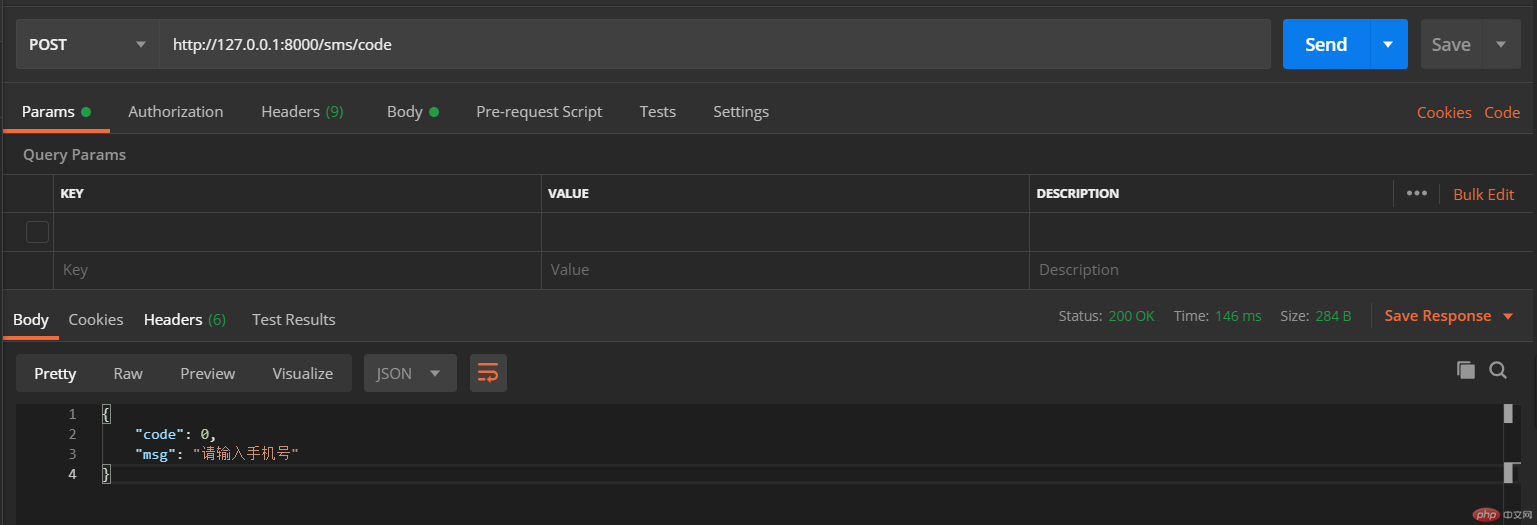
Task: Expand the Save dropdown arrow
Action: coord(1500,44)
